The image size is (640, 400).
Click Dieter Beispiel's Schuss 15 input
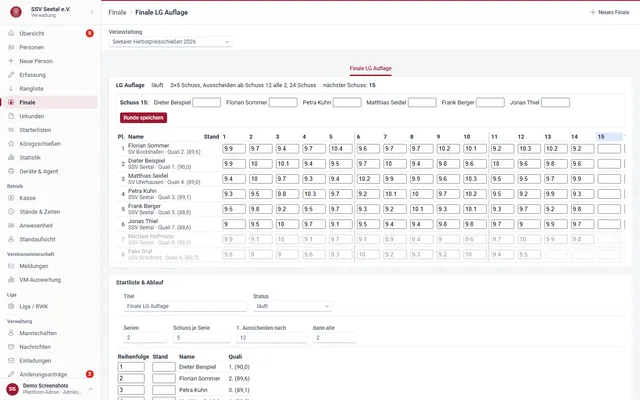click(x=207, y=102)
